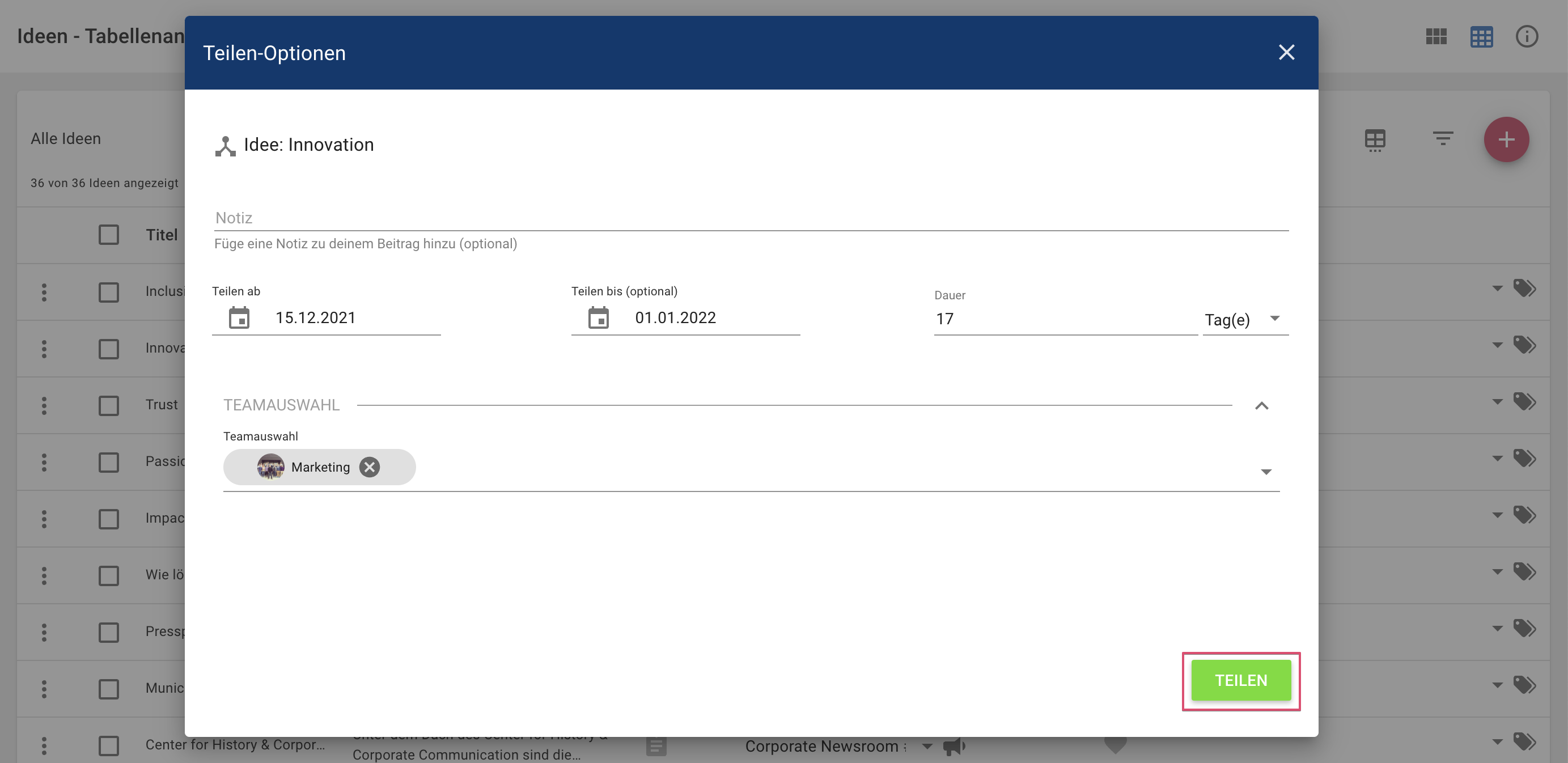Open the three-dot menu for Munic row
Screen dimensions: 1568x763
[44, 688]
